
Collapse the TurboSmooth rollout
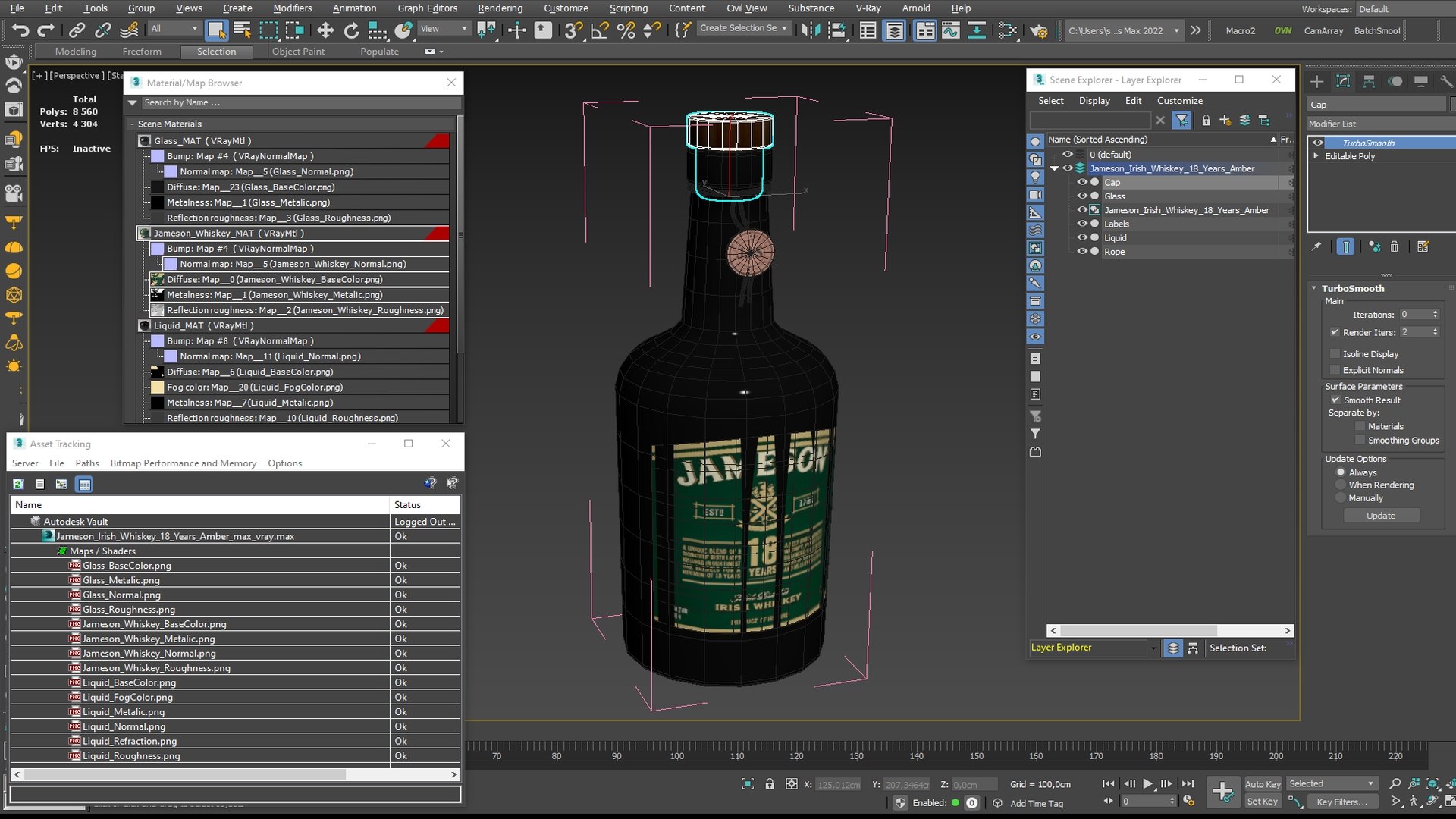coord(1314,288)
